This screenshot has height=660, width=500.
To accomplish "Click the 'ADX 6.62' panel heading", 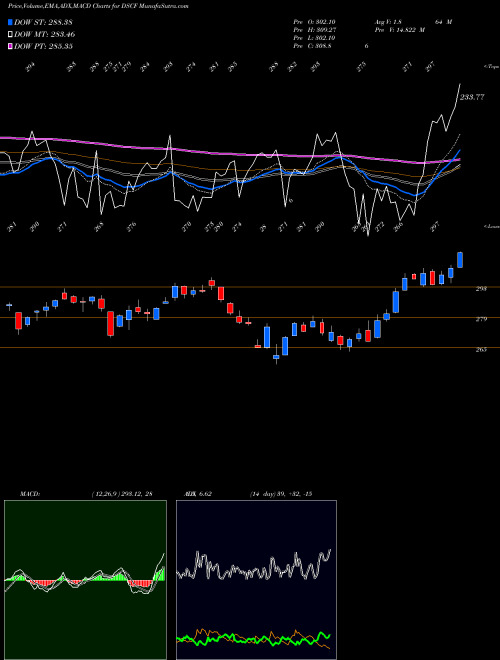I will [197, 494].
